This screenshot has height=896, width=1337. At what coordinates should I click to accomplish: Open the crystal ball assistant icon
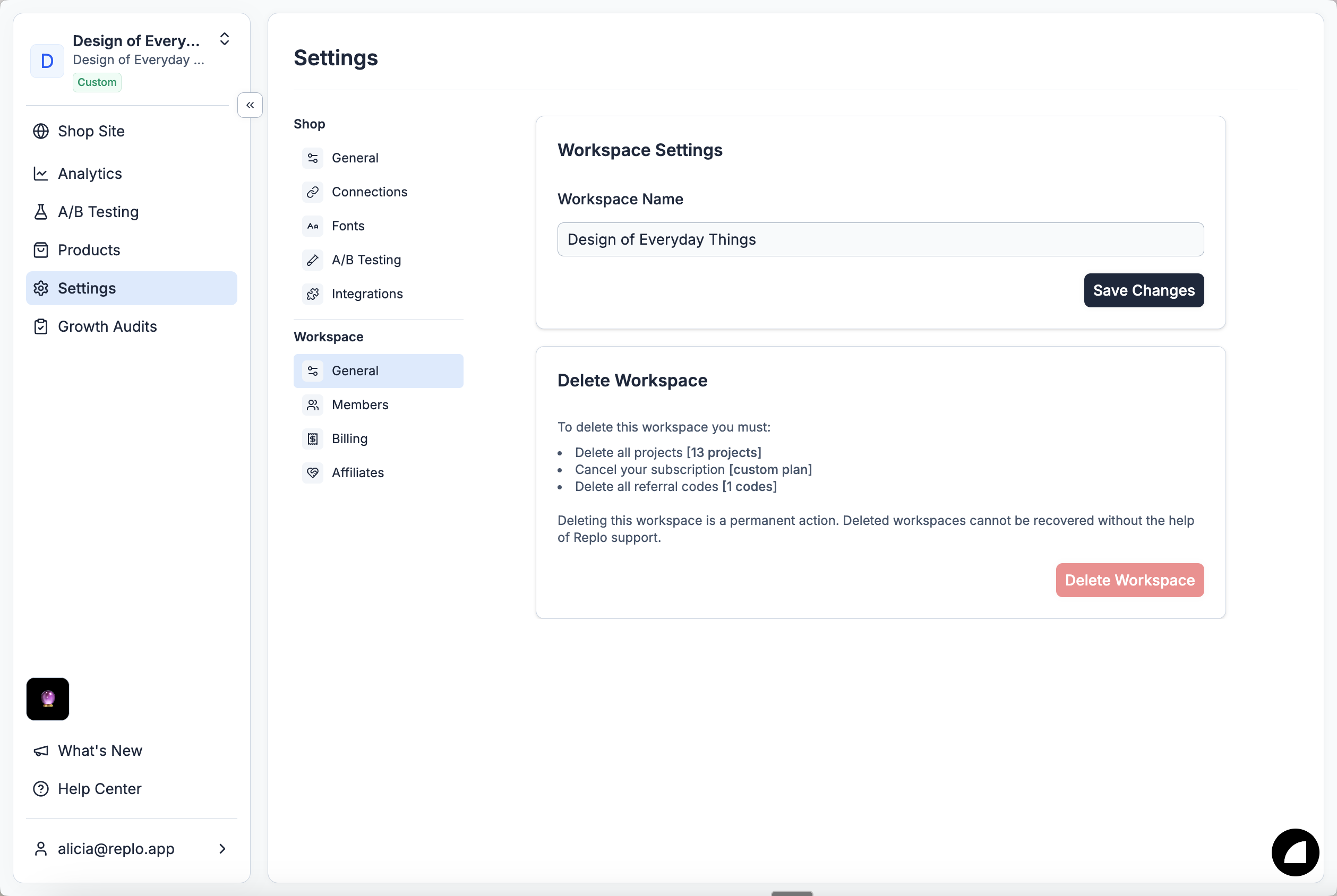click(47, 699)
